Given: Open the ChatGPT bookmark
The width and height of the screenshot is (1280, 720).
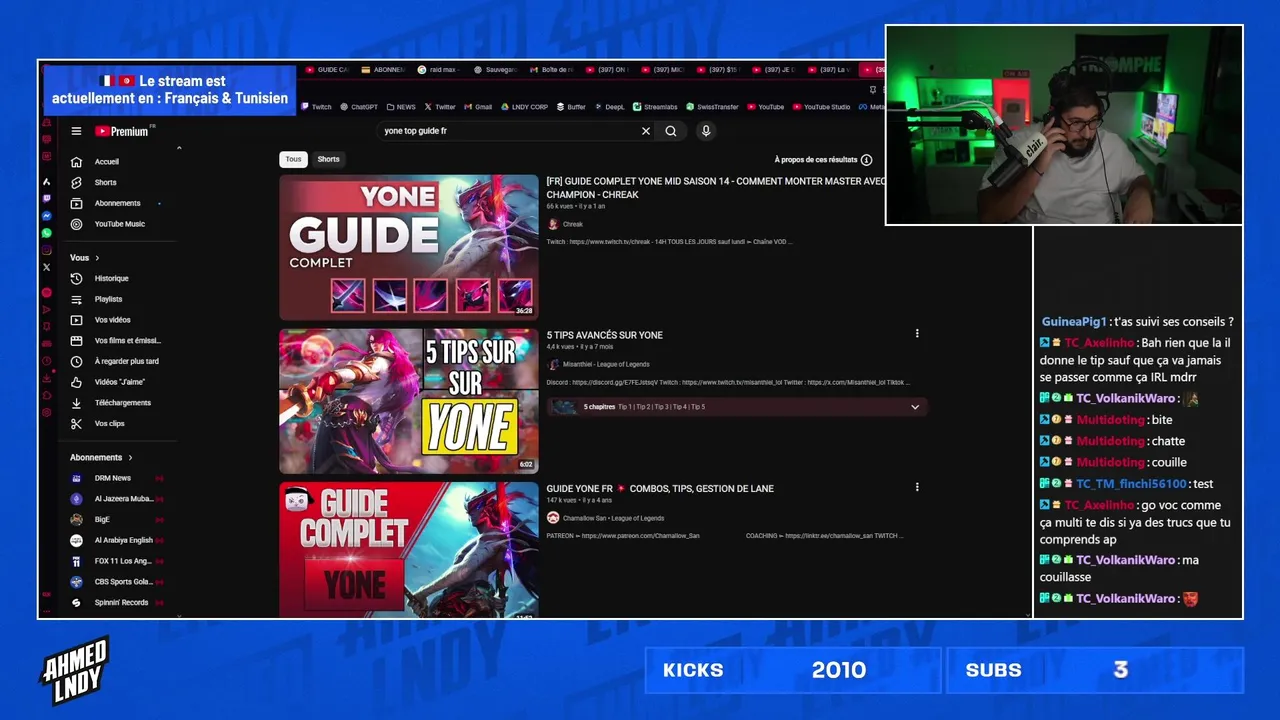Looking at the screenshot, I should tap(359, 107).
